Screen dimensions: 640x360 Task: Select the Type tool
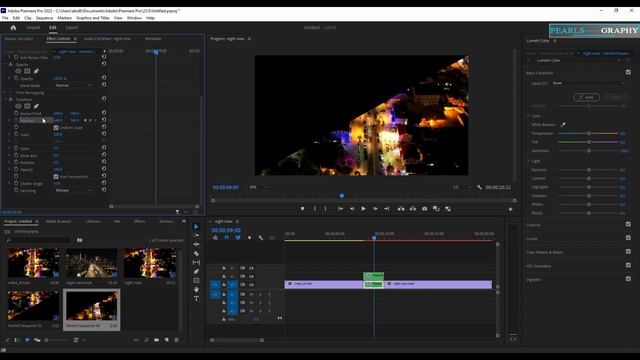[x=196, y=299]
